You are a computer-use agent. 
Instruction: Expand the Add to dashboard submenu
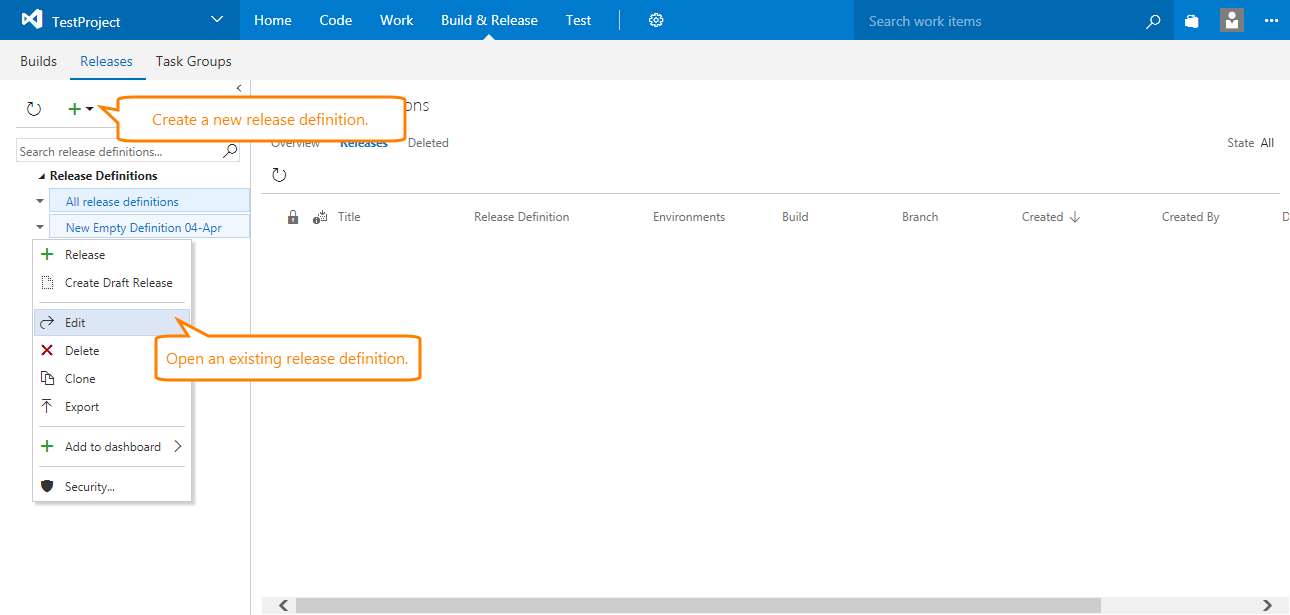click(x=177, y=447)
